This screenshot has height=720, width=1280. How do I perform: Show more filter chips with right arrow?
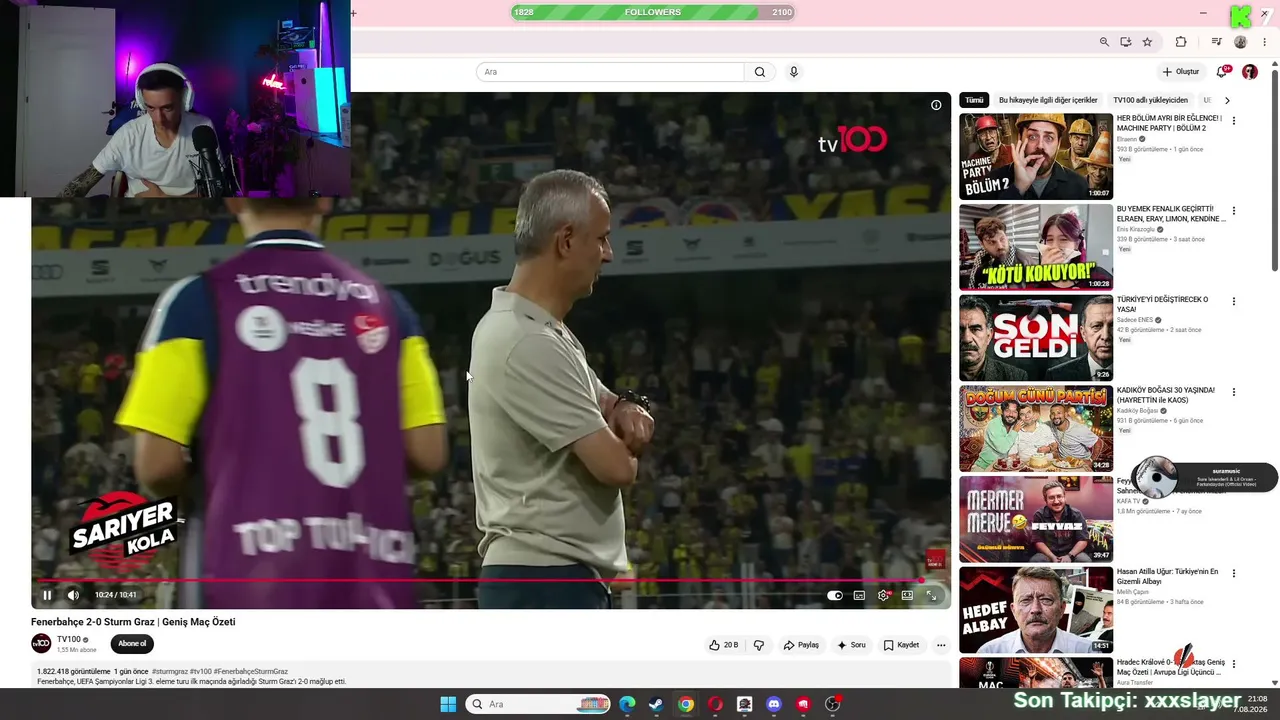1227,100
